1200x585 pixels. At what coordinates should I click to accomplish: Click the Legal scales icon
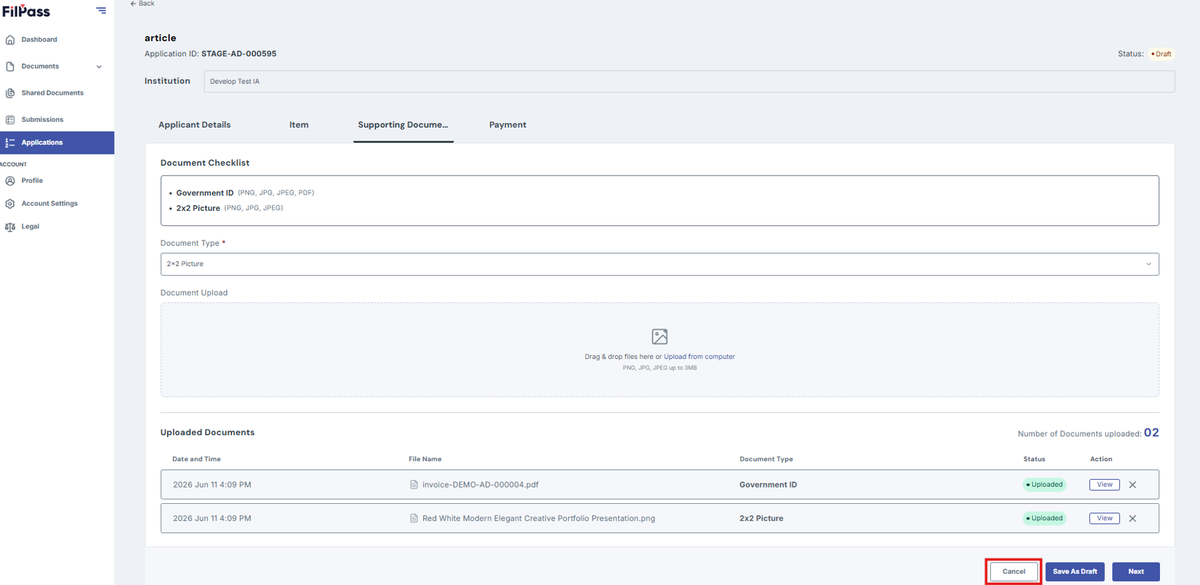click(10, 227)
